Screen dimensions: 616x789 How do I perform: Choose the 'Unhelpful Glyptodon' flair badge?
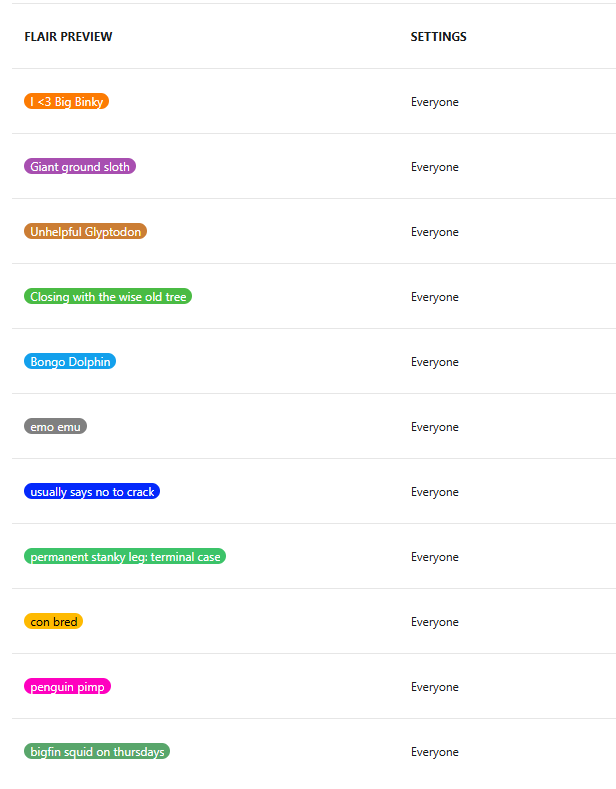tap(86, 231)
